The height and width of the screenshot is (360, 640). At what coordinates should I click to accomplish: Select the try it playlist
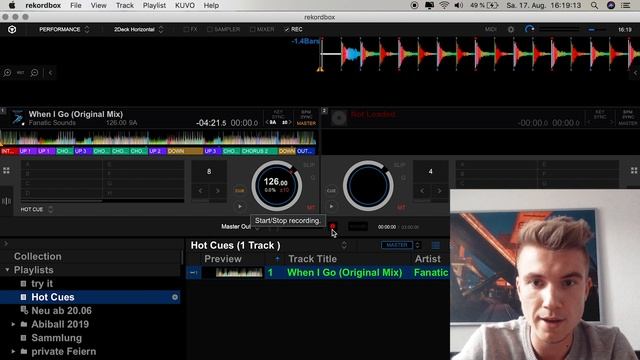(42, 284)
